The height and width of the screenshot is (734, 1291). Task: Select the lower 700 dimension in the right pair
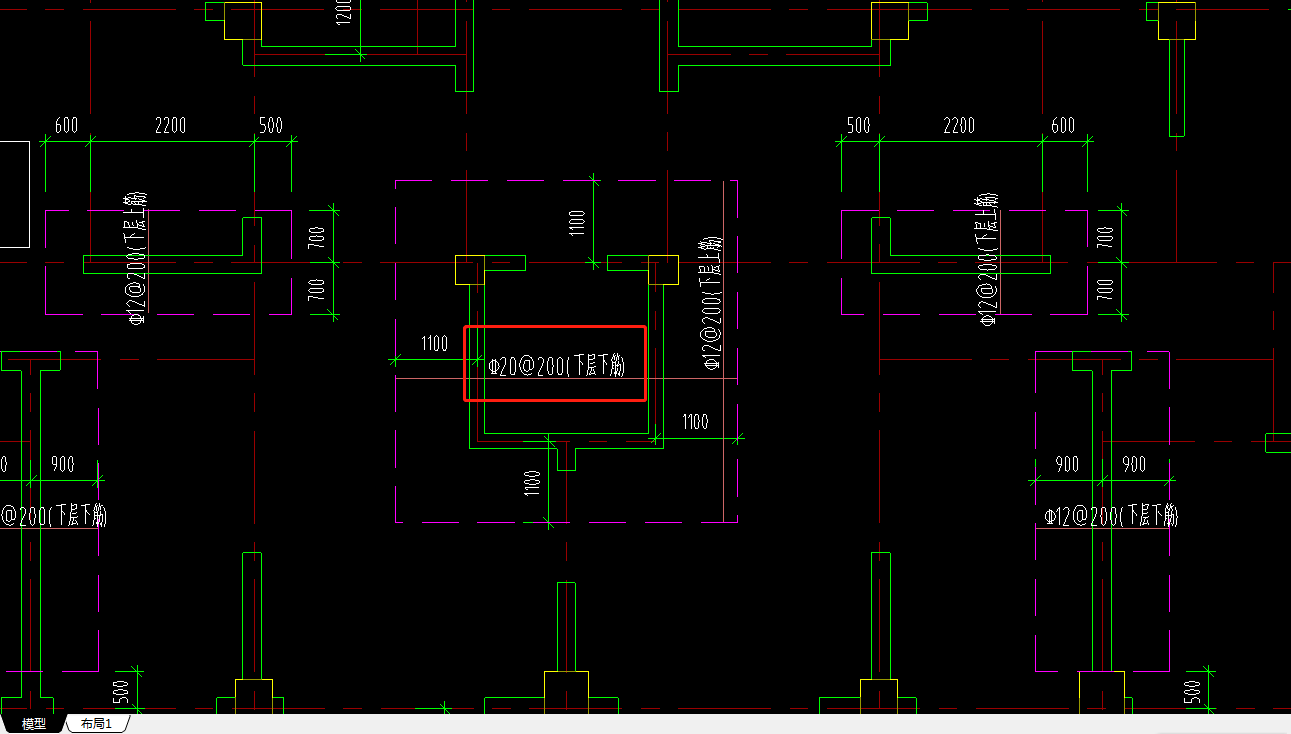pos(1105,290)
